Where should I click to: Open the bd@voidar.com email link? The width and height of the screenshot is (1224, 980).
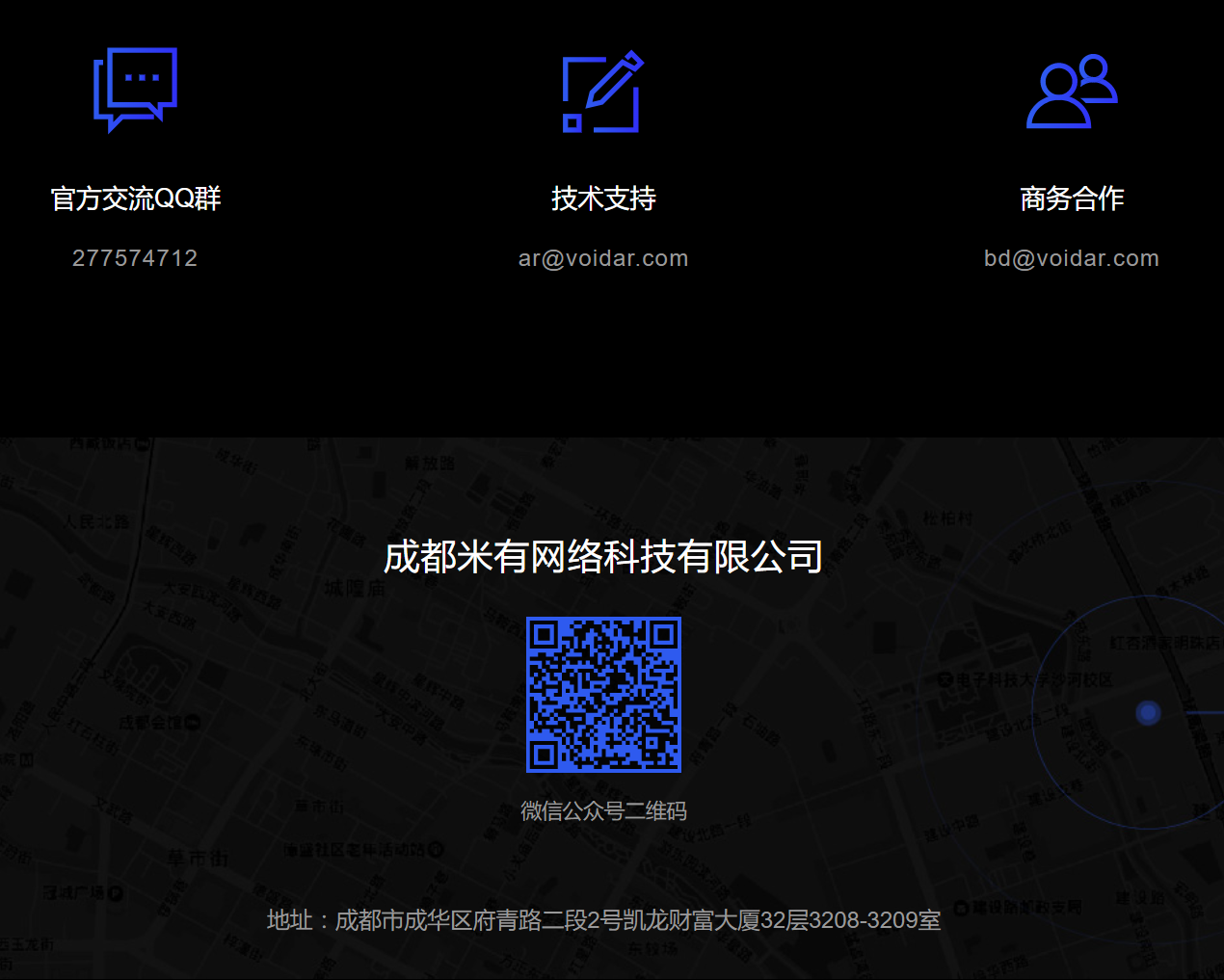[1072, 258]
